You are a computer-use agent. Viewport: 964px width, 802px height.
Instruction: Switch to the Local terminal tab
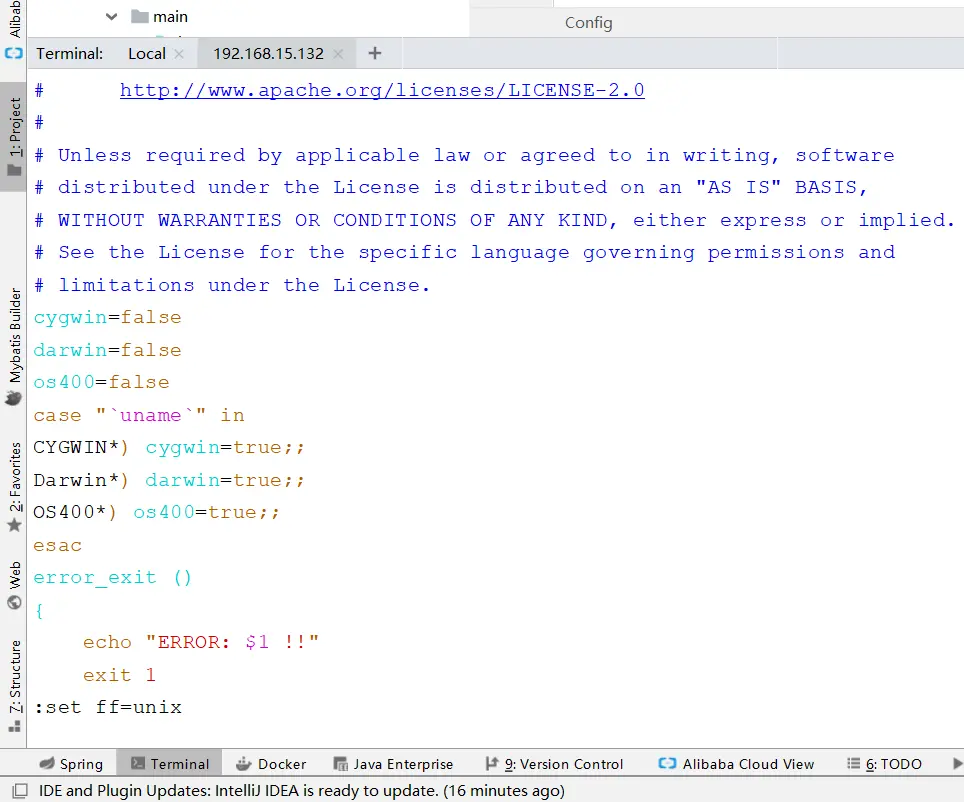[147, 54]
